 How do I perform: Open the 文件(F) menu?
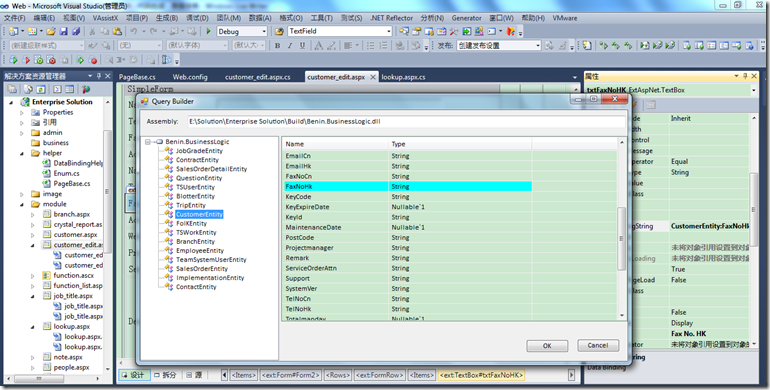[14, 18]
